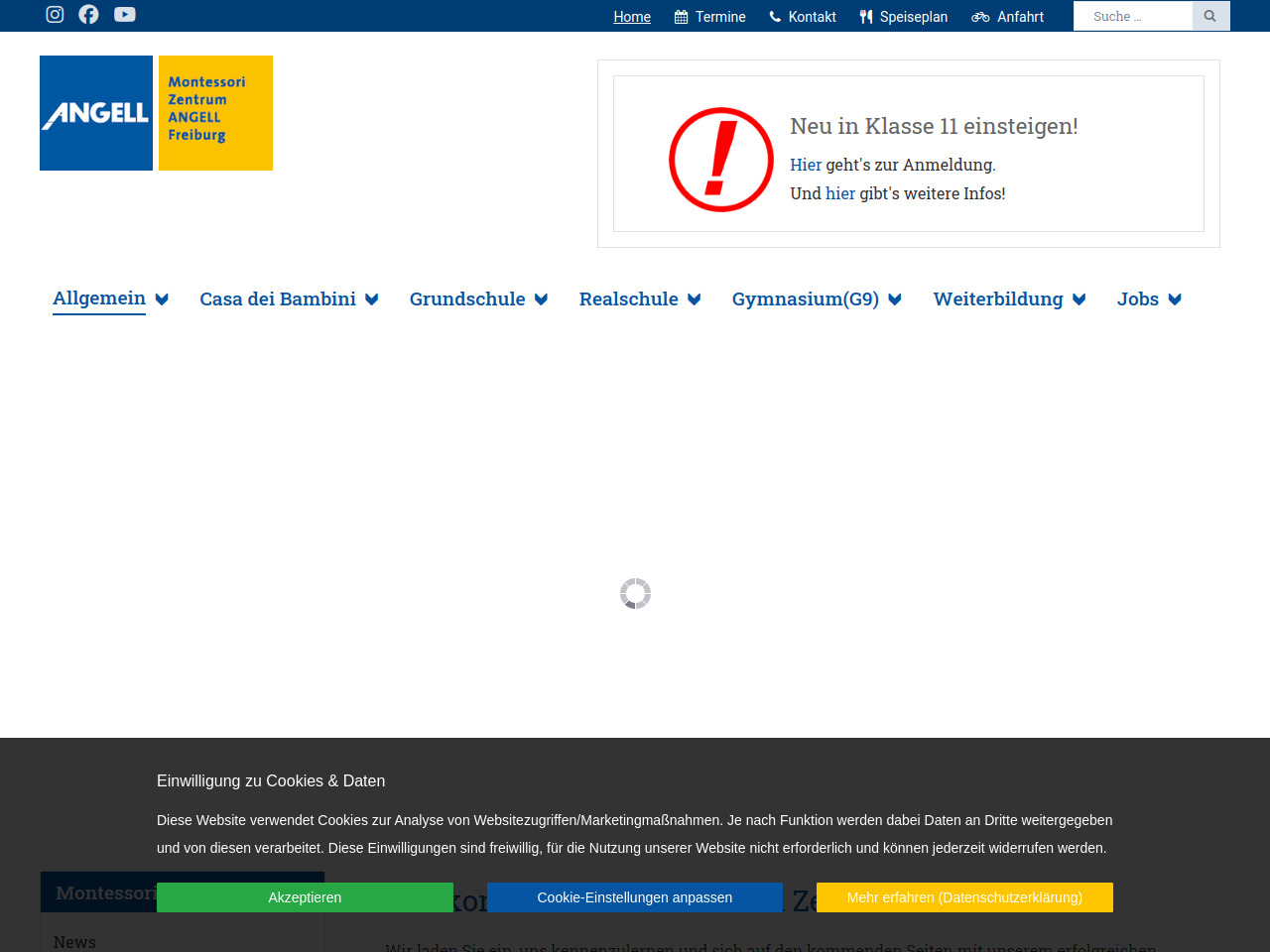The image size is (1270, 952).
Task: Open the YouTube channel icon
Action: tap(125, 14)
